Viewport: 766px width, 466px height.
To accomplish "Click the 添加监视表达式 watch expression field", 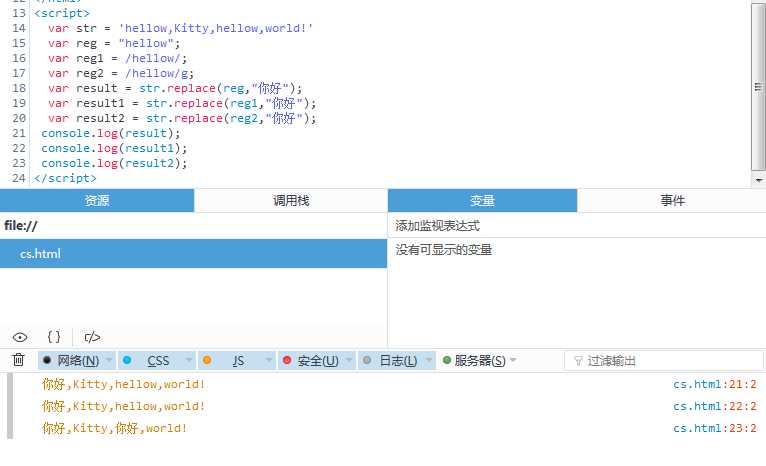I will (x=577, y=226).
